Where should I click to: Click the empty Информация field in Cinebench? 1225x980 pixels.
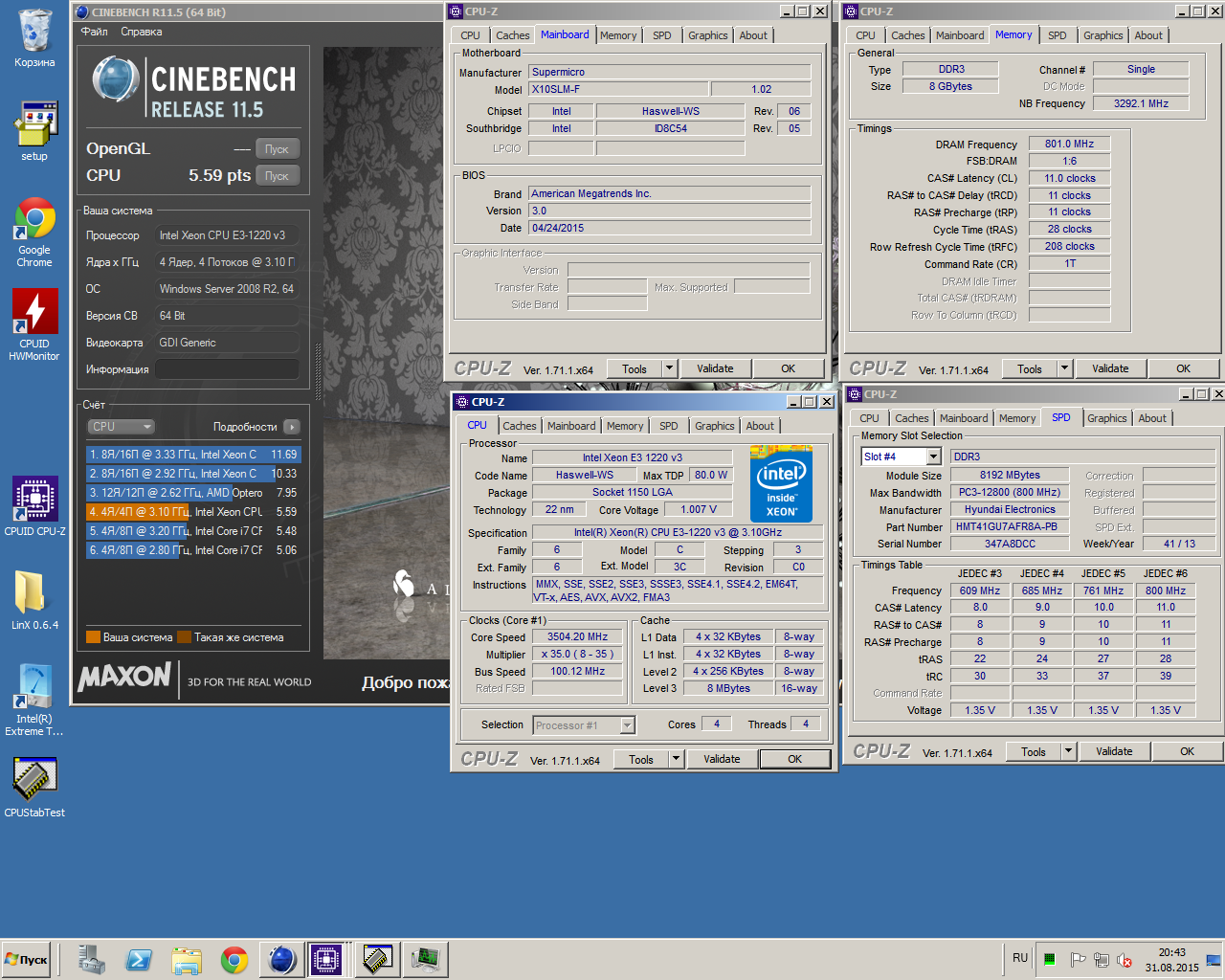pos(227,369)
